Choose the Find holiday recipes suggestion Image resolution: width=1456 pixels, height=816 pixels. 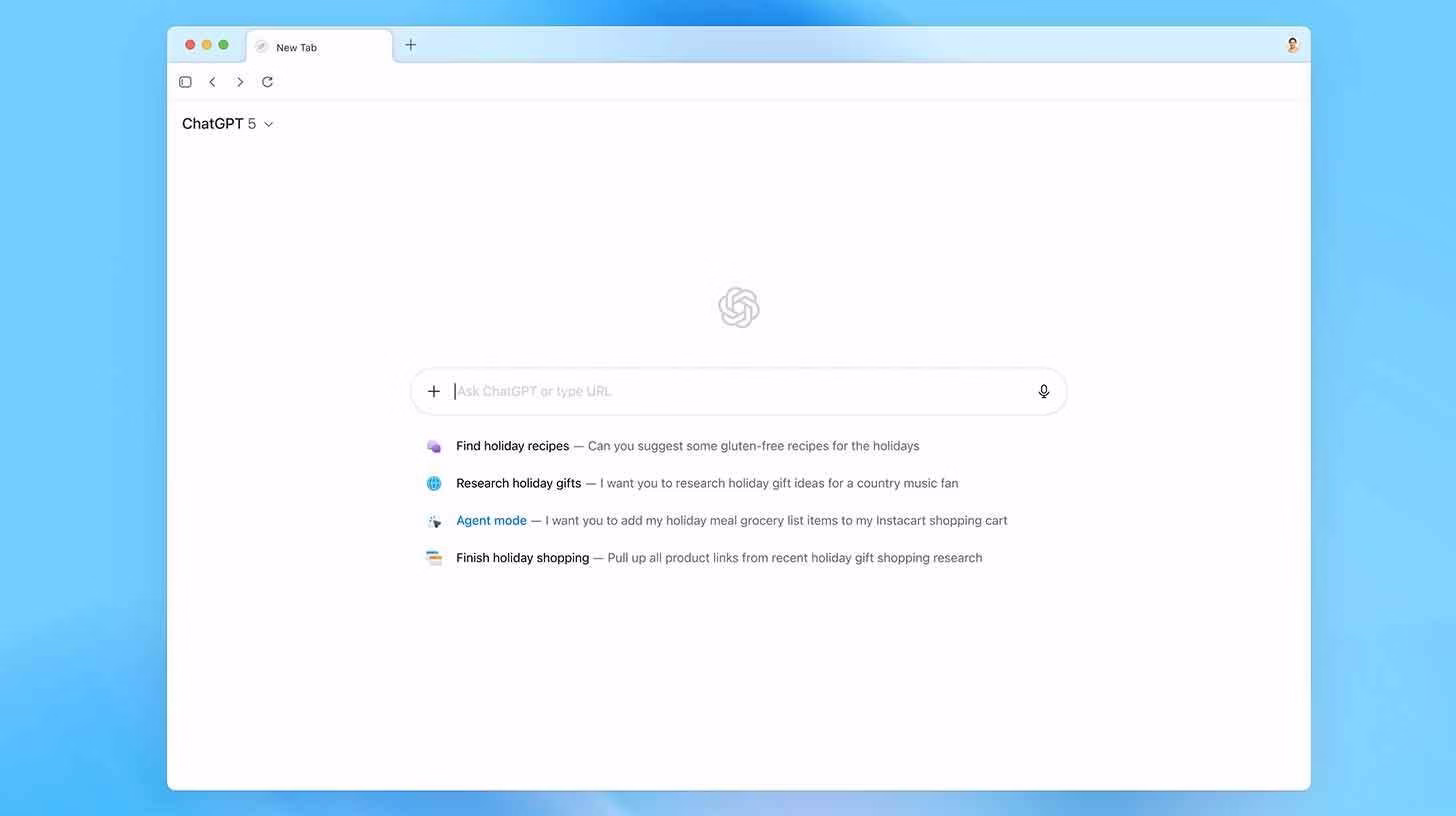click(x=687, y=446)
